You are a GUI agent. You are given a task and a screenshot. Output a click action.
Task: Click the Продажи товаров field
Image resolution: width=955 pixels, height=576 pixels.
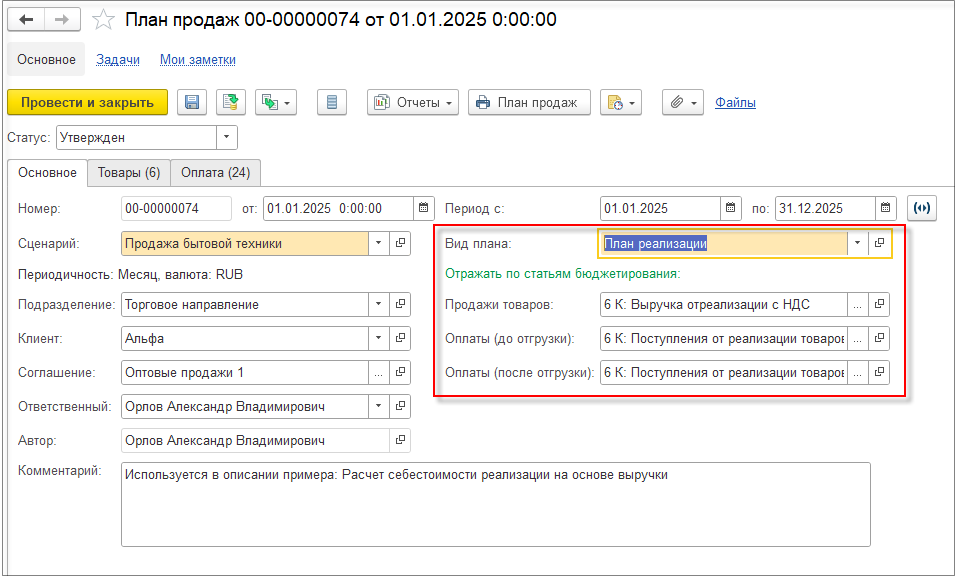click(x=723, y=304)
